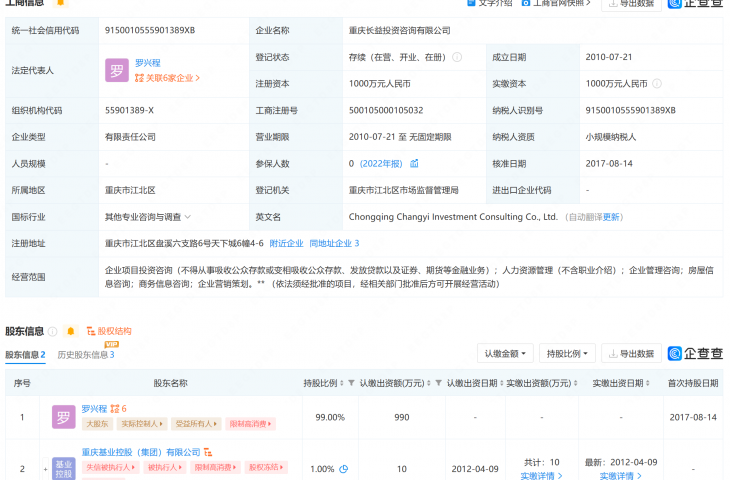
Task: Click 更新 link after English name
Action: pos(611,217)
